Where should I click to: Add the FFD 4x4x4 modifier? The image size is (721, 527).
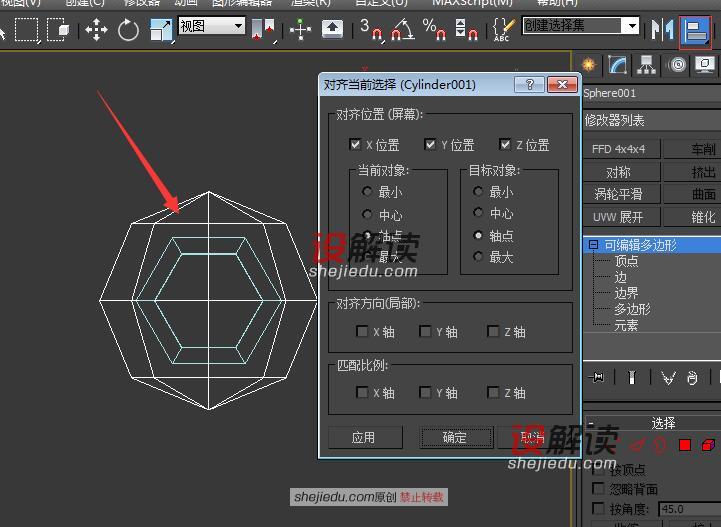[621, 149]
